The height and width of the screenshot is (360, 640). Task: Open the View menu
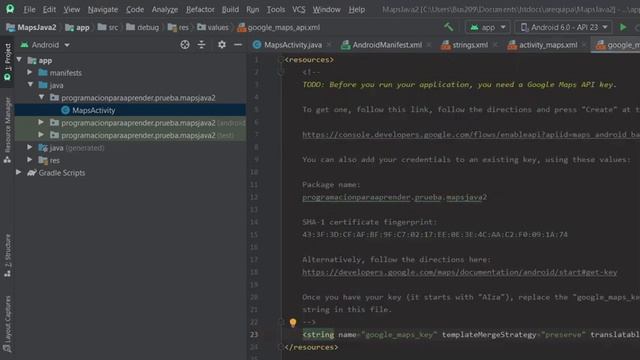[x=72, y=9]
